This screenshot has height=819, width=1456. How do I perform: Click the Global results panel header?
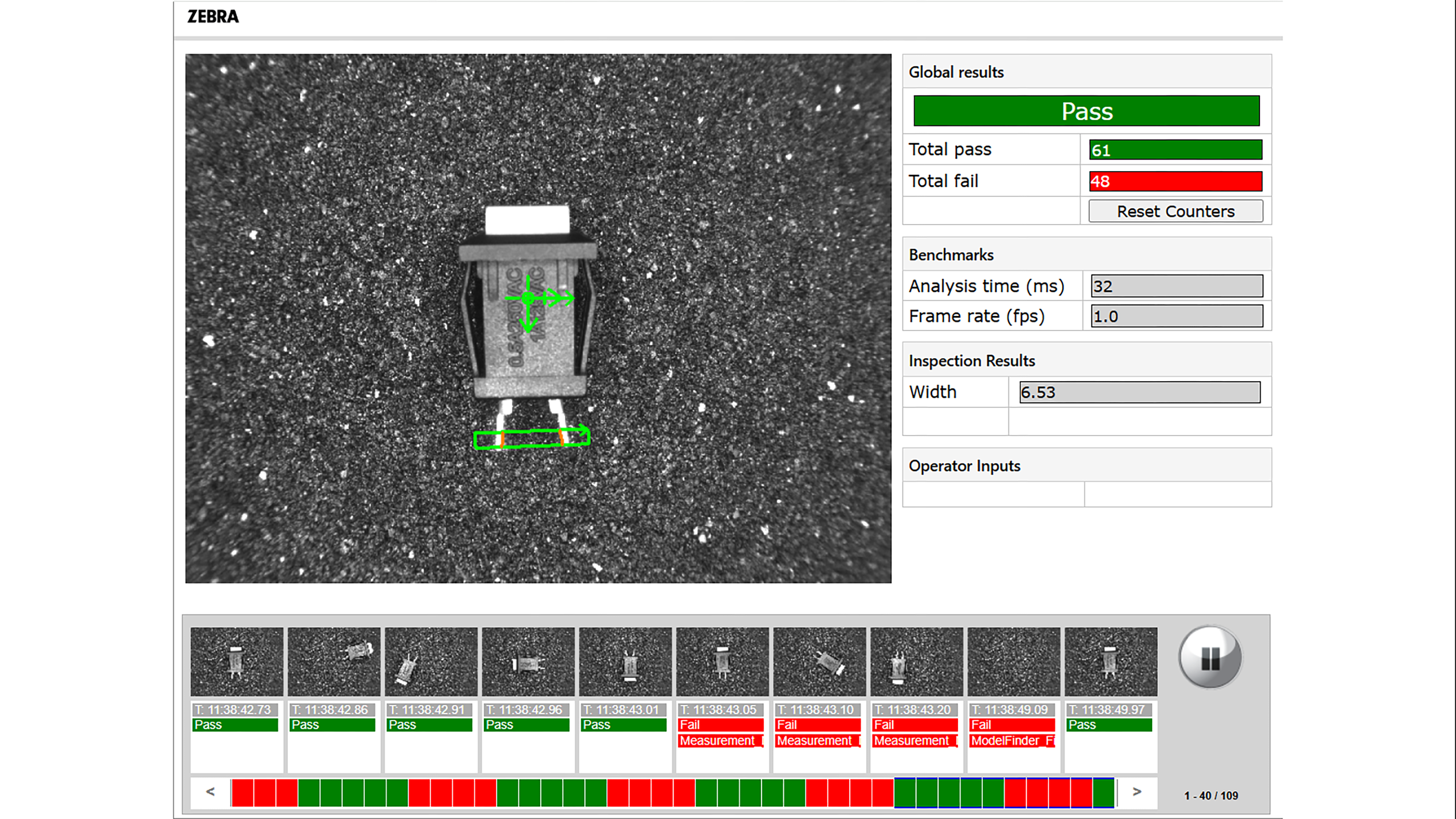click(x=957, y=72)
